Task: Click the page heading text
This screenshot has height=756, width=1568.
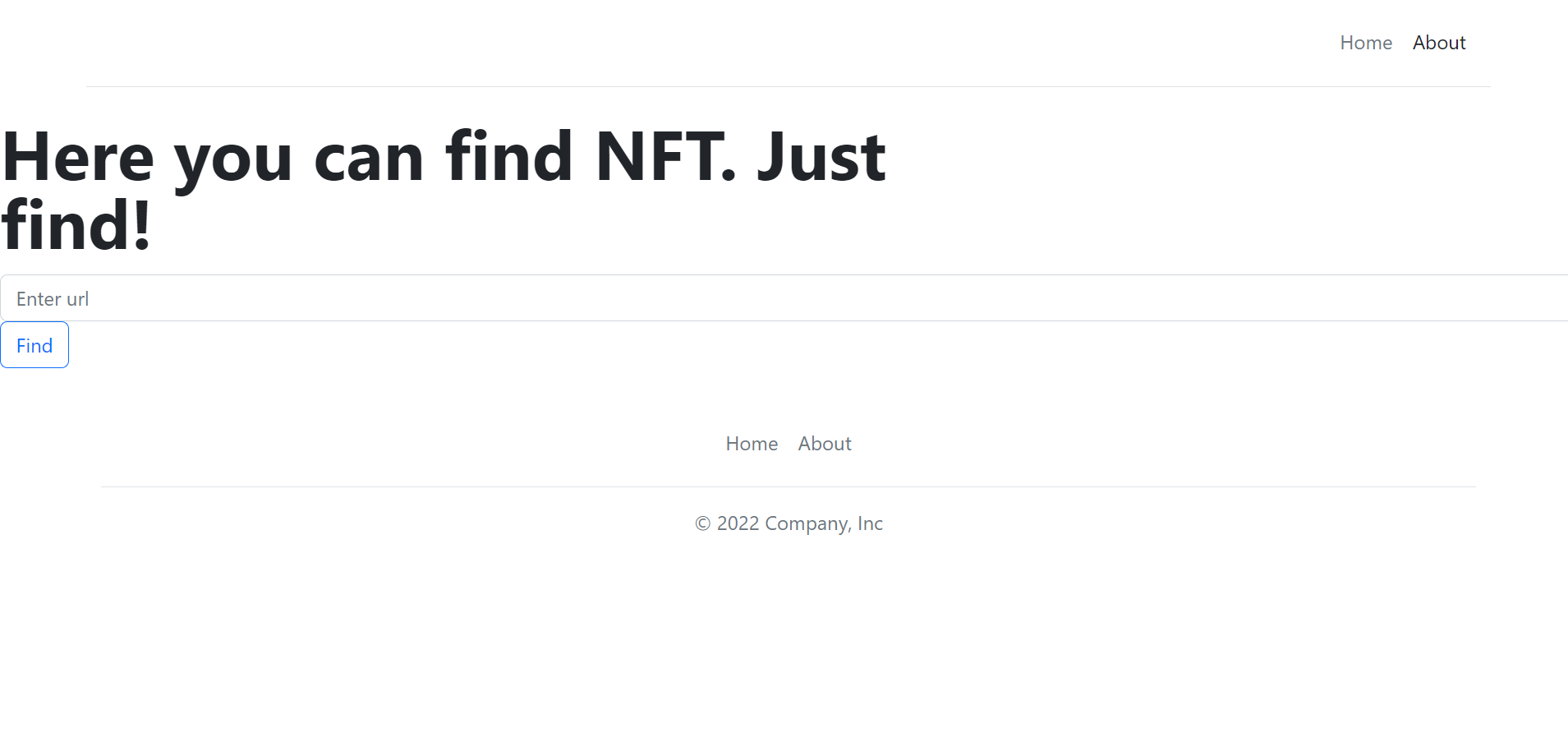Action: [x=444, y=189]
